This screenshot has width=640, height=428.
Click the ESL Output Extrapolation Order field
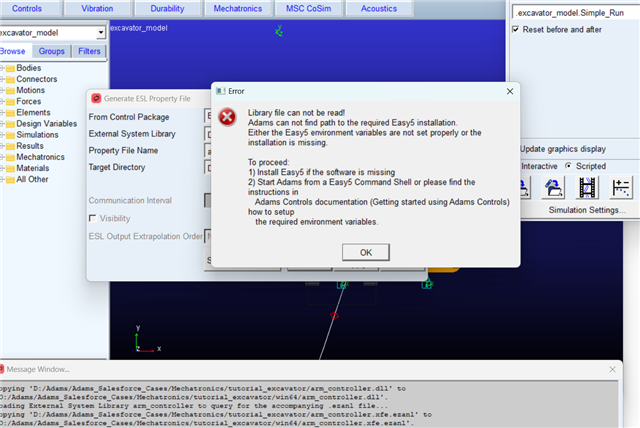pyautogui.click(x=207, y=236)
